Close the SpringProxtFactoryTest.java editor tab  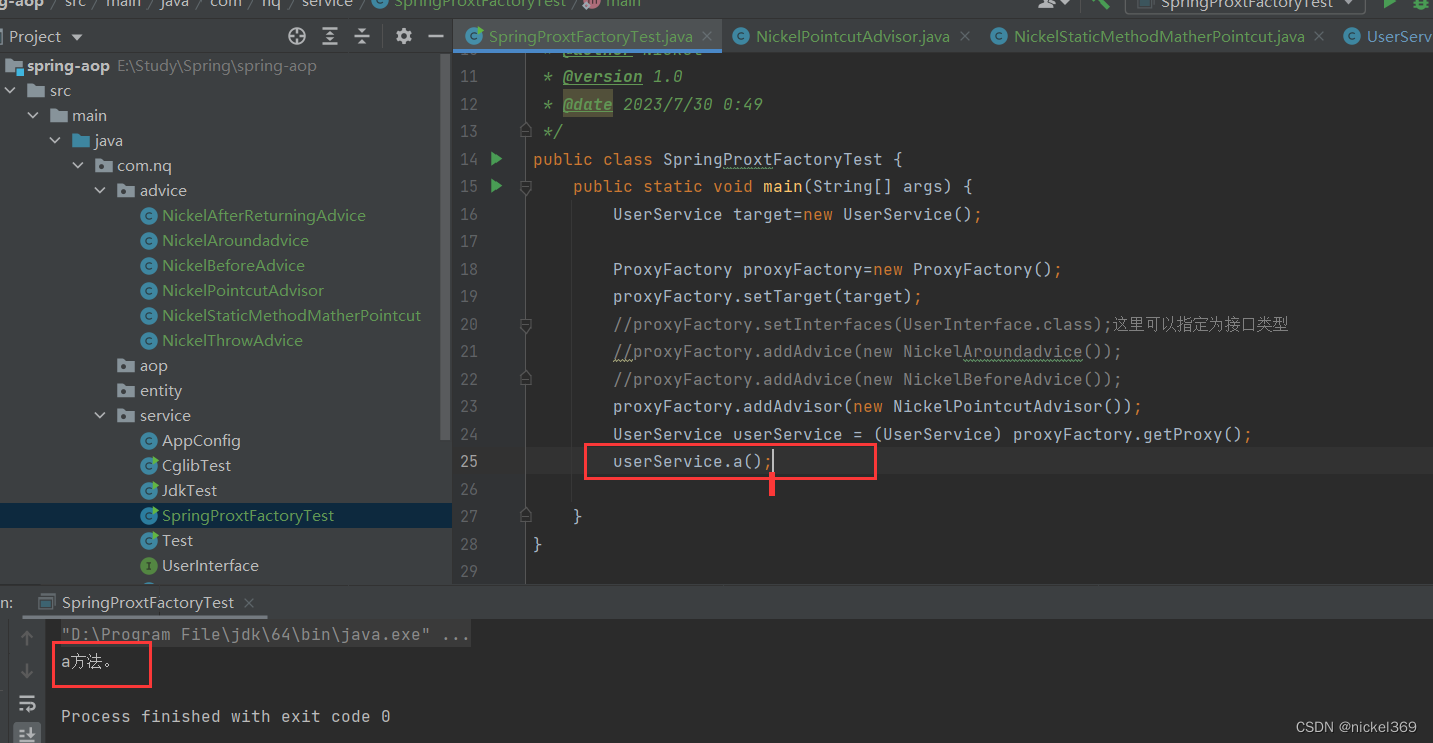point(708,36)
